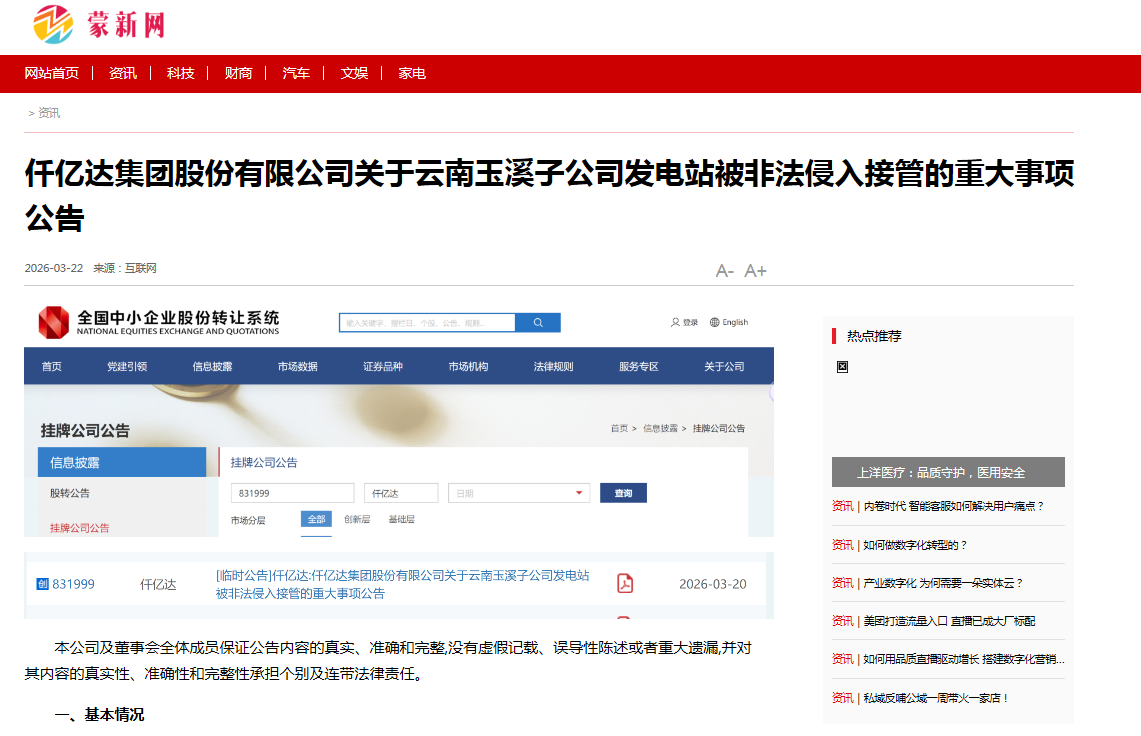Increase font size with A+ button
This screenshot has height=736, width=1141.
(x=755, y=271)
